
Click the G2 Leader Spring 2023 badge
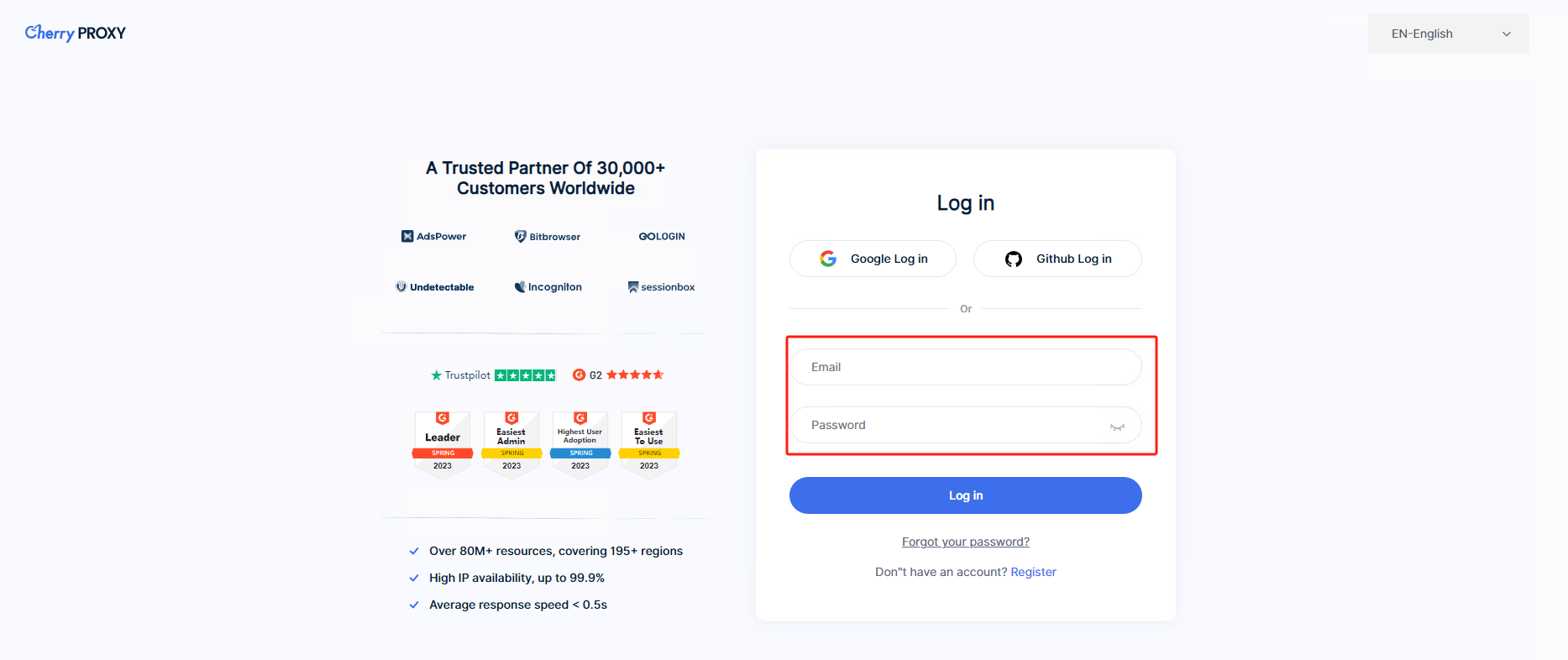[x=443, y=444]
